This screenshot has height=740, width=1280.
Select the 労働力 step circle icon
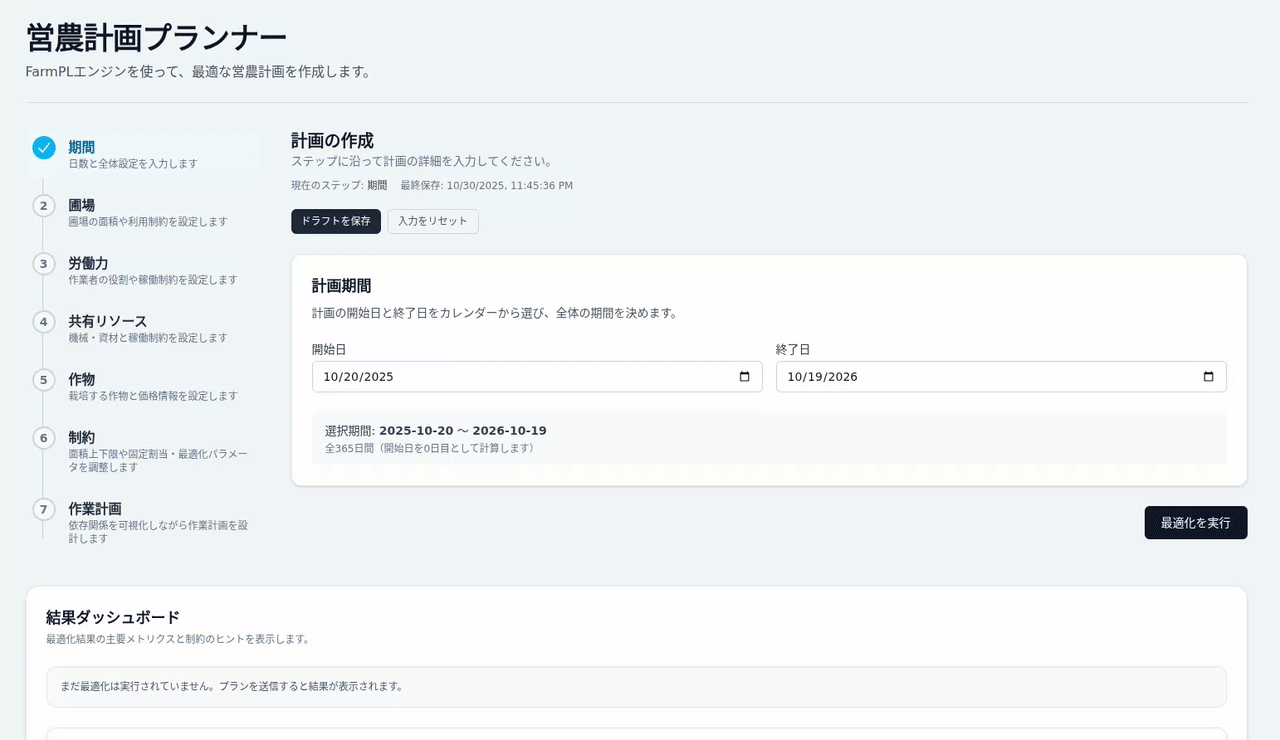[x=43, y=263]
